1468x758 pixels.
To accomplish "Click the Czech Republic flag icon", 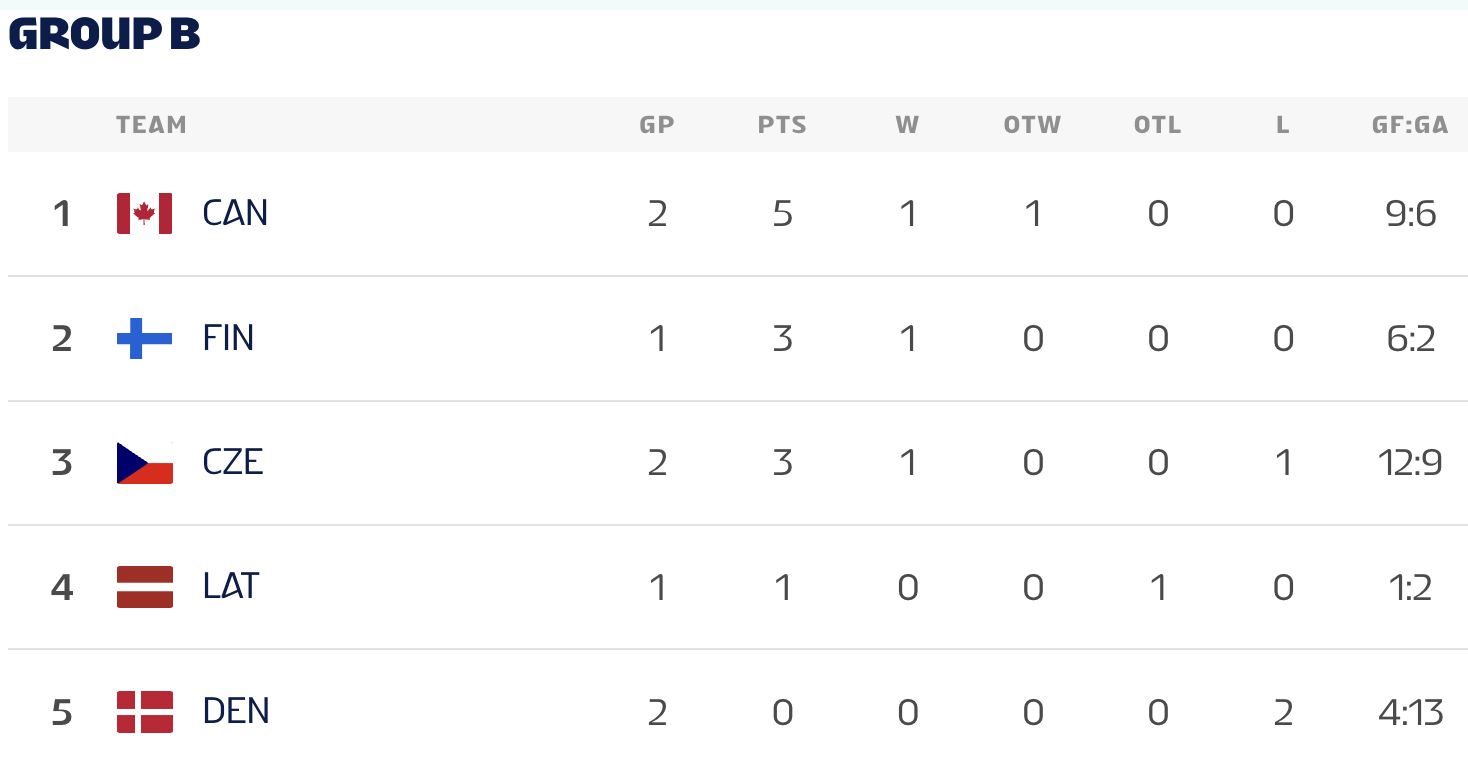I will pyautogui.click(x=145, y=462).
